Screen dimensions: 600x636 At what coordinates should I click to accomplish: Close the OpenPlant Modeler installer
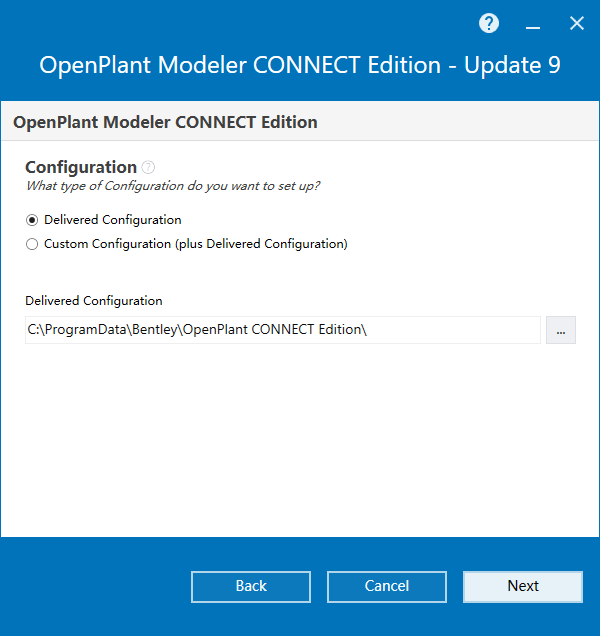tap(576, 23)
